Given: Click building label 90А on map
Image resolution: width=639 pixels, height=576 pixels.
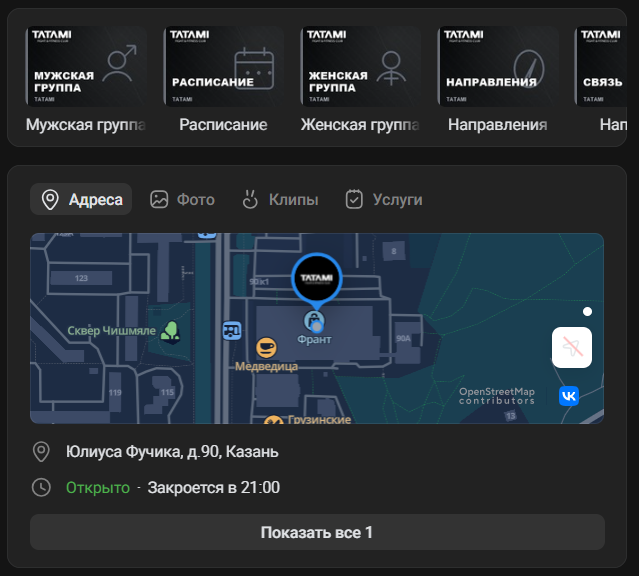Looking at the screenshot, I should 403,338.
